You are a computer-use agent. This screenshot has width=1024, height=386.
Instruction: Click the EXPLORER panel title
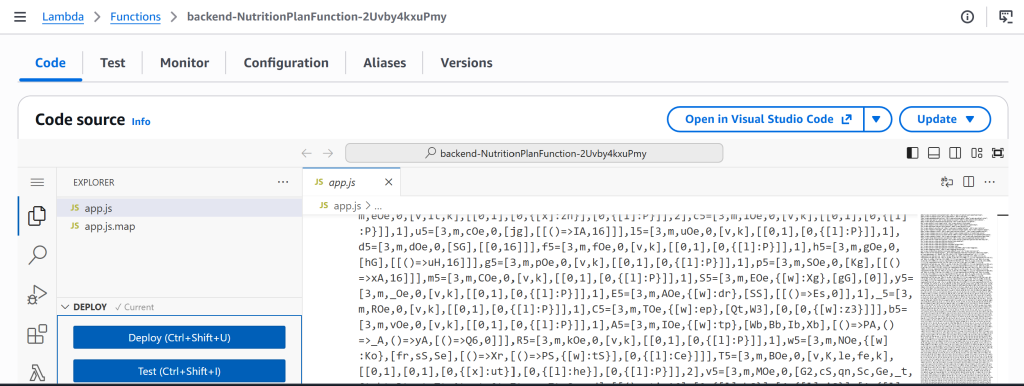point(93,183)
